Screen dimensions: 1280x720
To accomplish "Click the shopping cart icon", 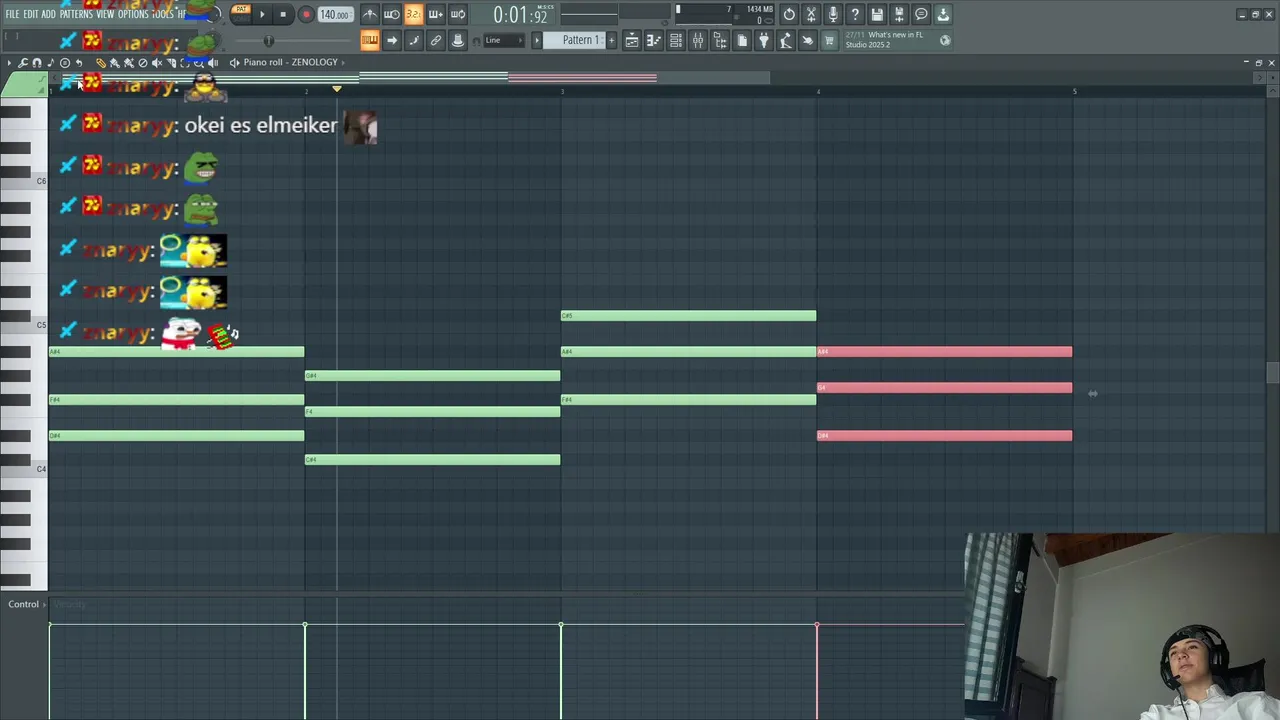I will click(829, 40).
